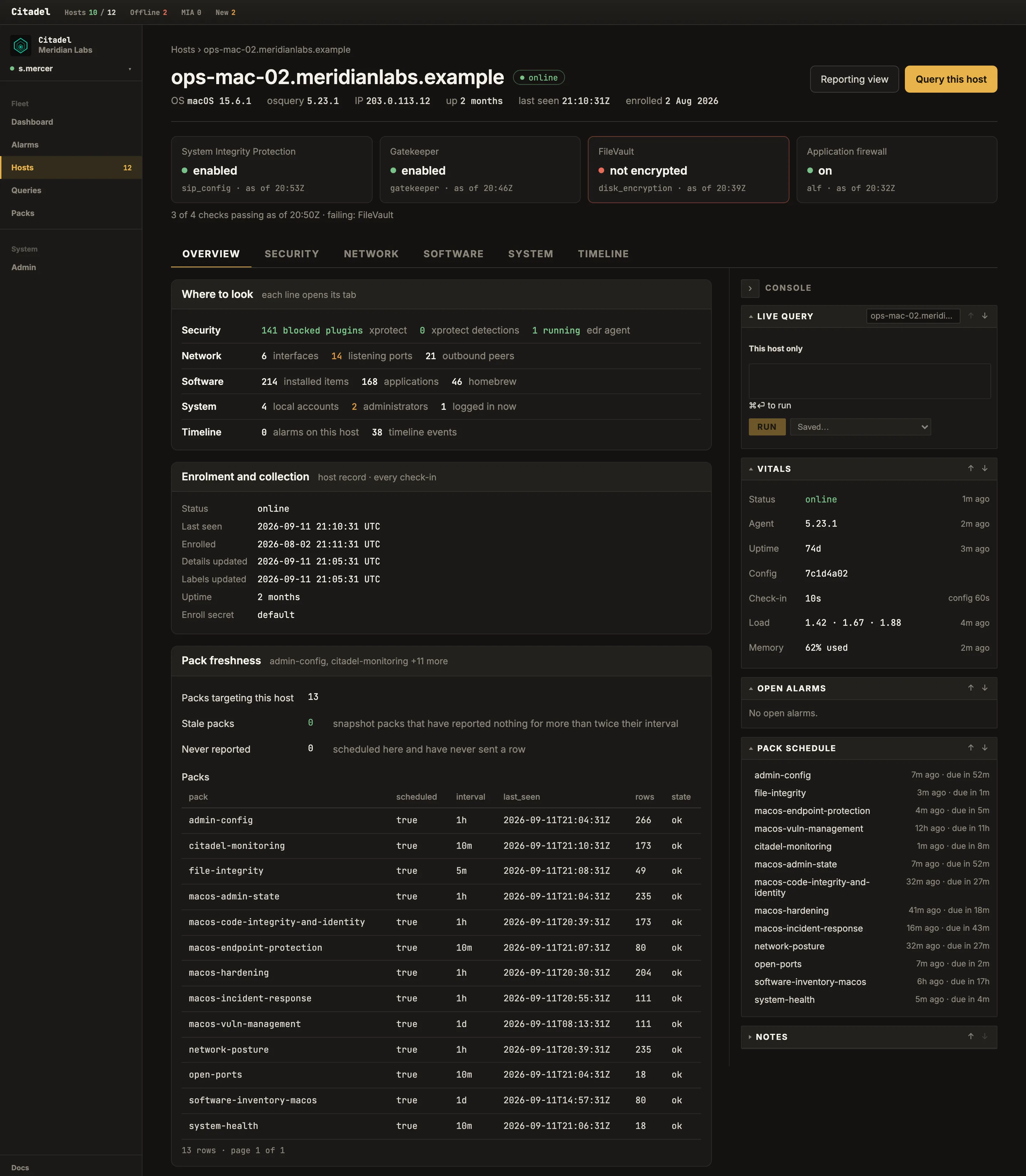Move Pack Schedule panel down with arrow

click(985, 748)
